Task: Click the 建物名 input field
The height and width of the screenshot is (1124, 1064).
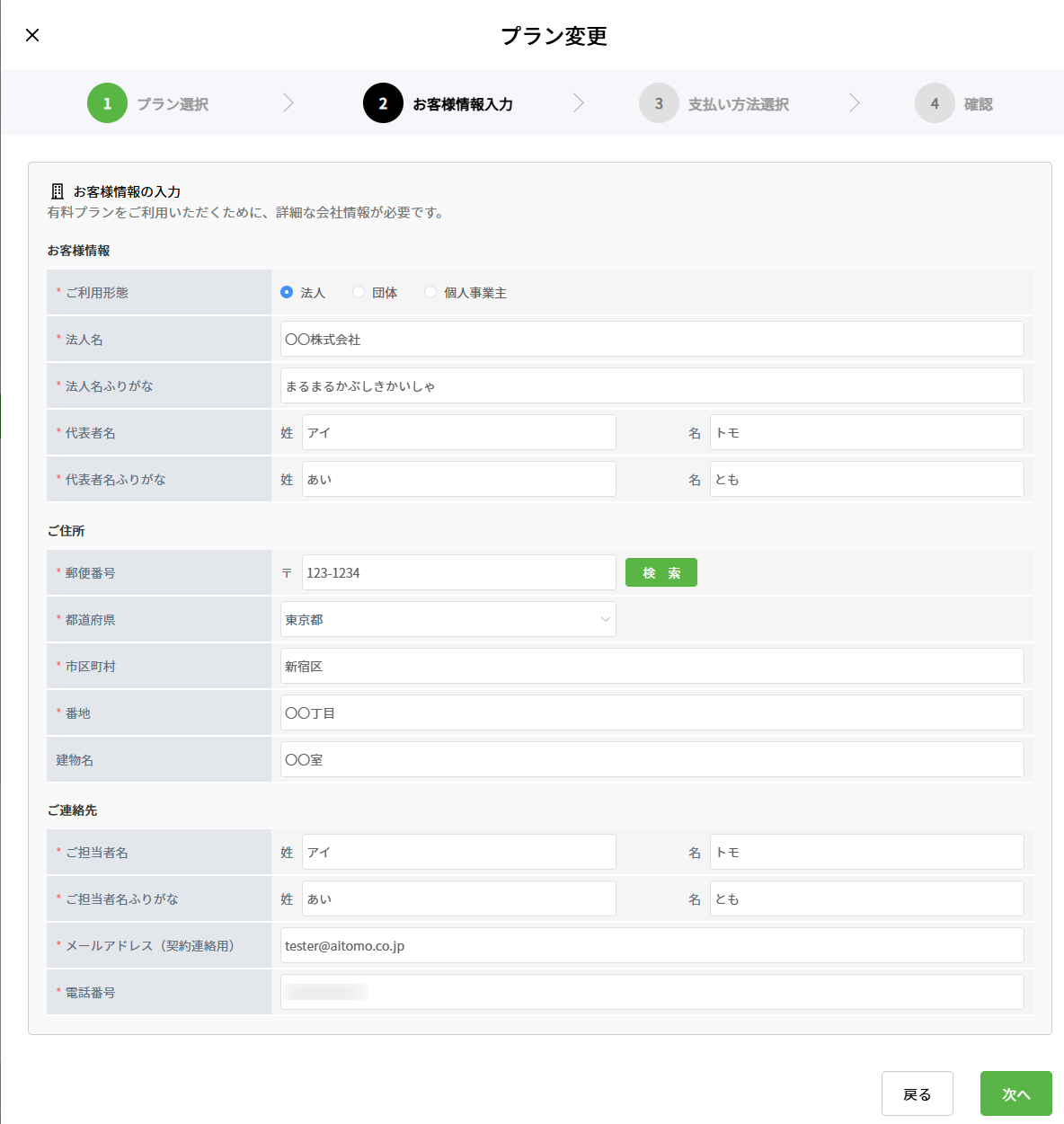Action: tap(652, 759)
